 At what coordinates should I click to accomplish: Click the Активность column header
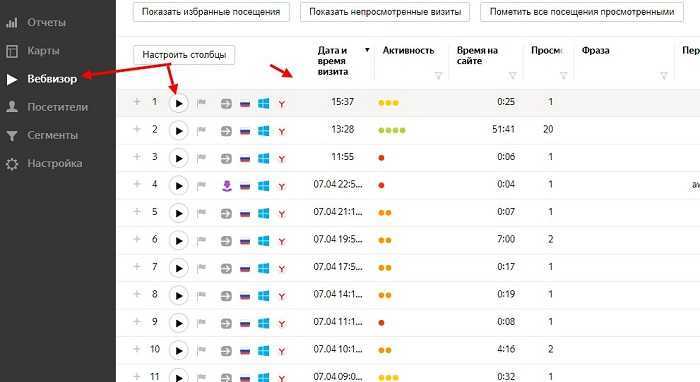pos(408,50)
